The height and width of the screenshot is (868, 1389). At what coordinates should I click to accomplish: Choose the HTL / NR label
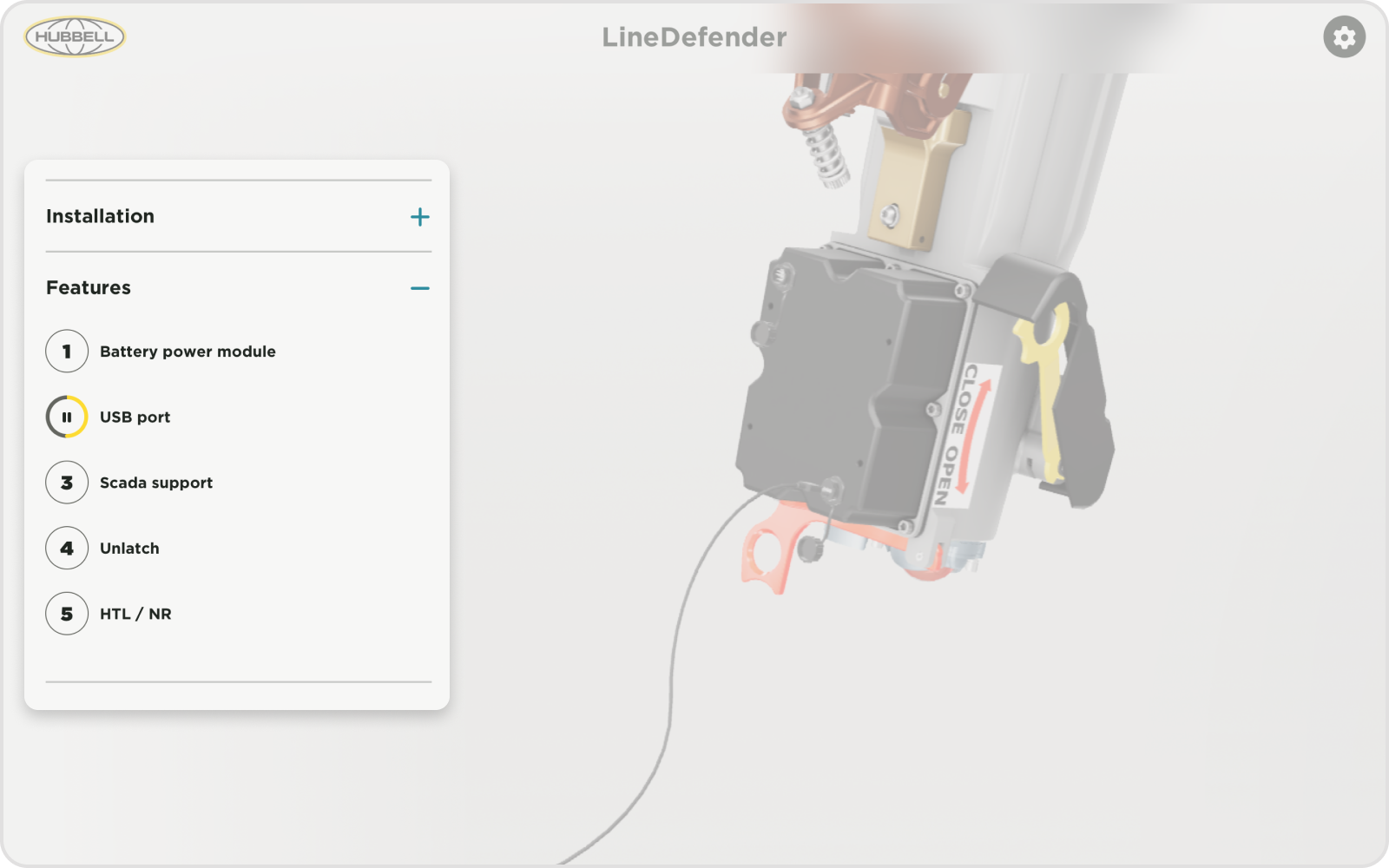[135, 614]
